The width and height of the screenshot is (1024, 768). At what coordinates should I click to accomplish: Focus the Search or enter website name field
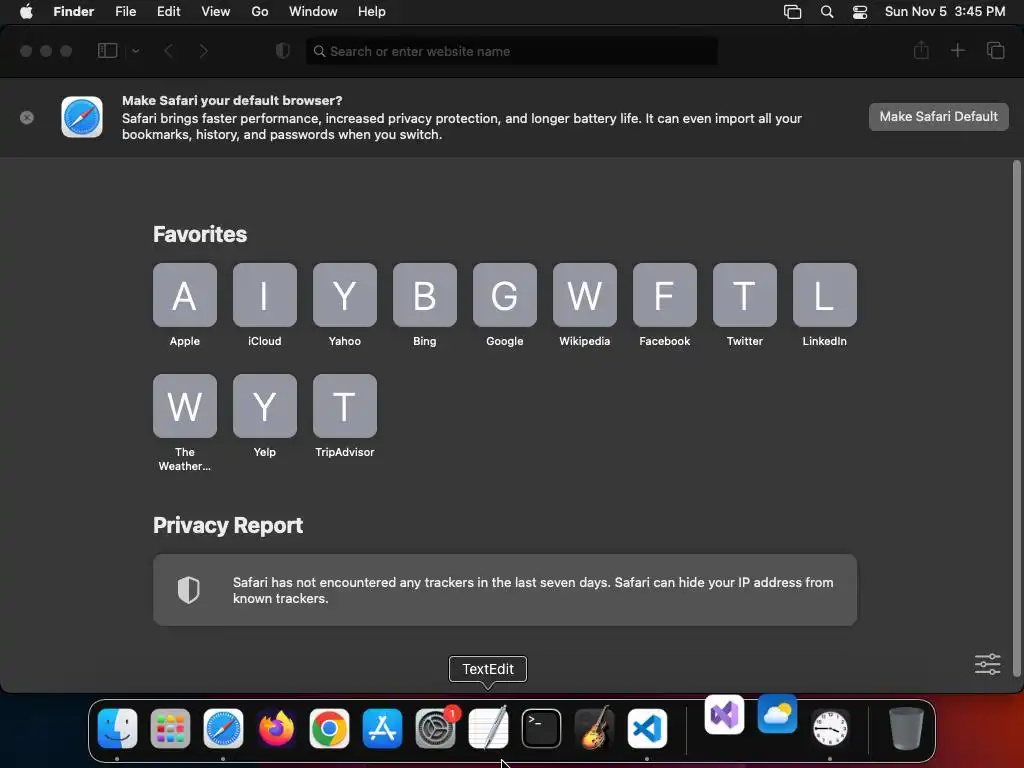[512, 51]
